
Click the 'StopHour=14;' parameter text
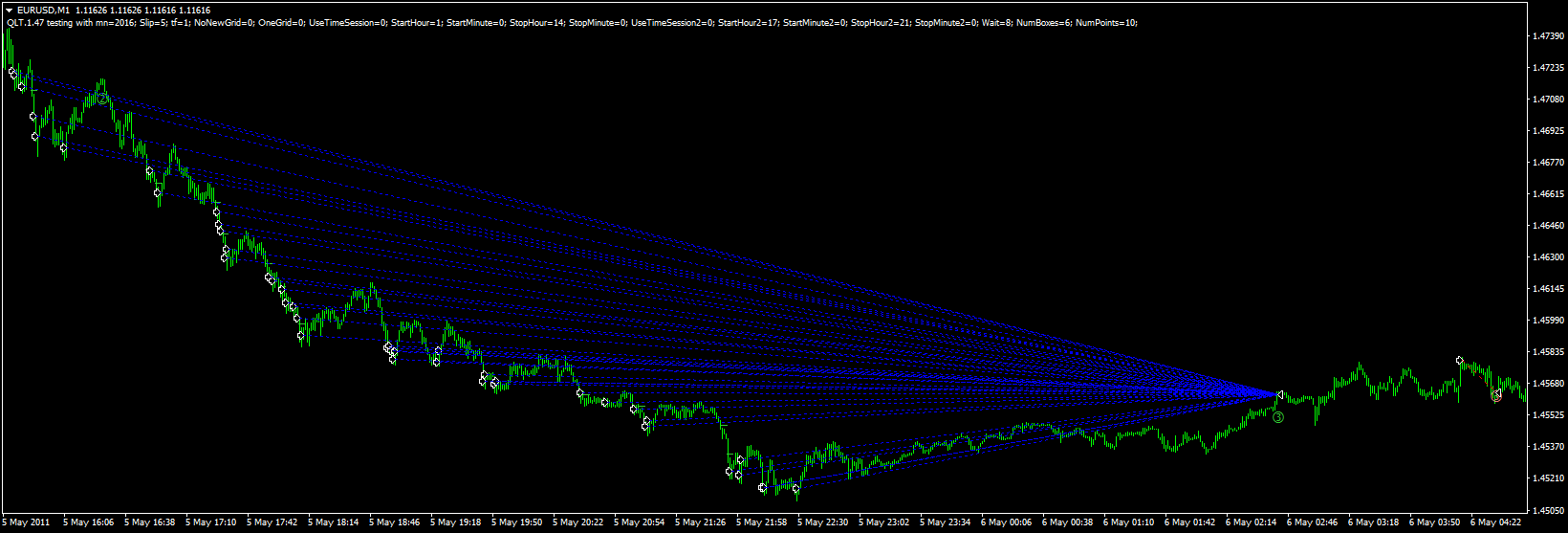coord(536,23)
